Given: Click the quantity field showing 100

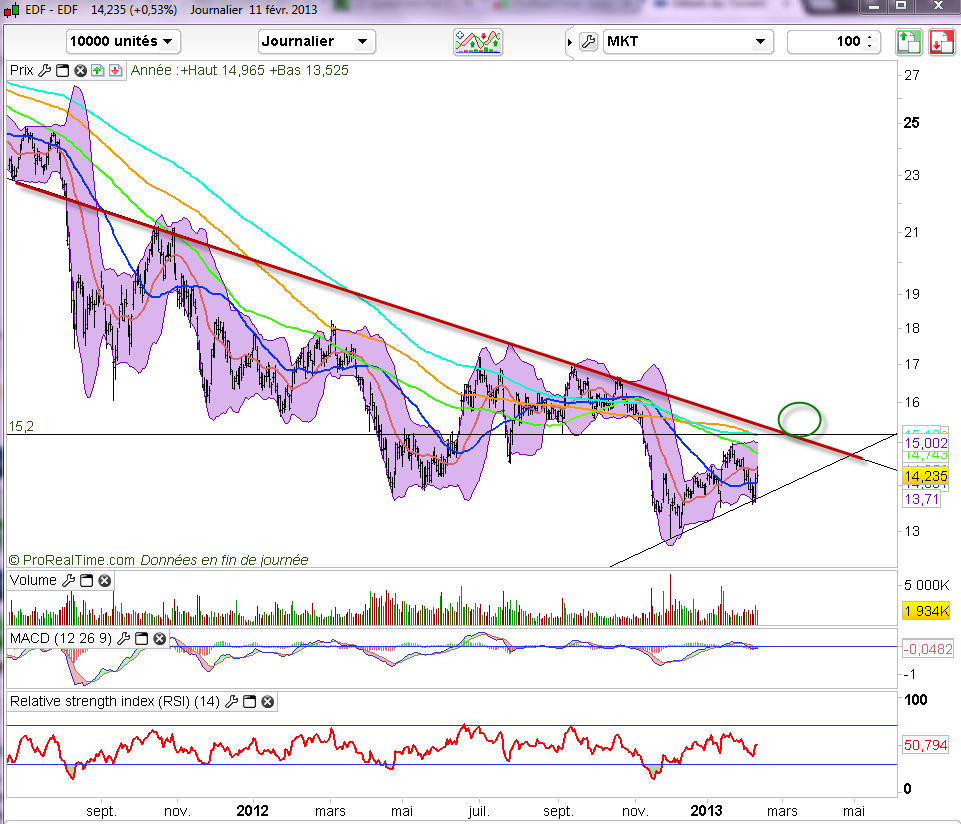Looking at the screenshot, I should [x=826, y=42].
